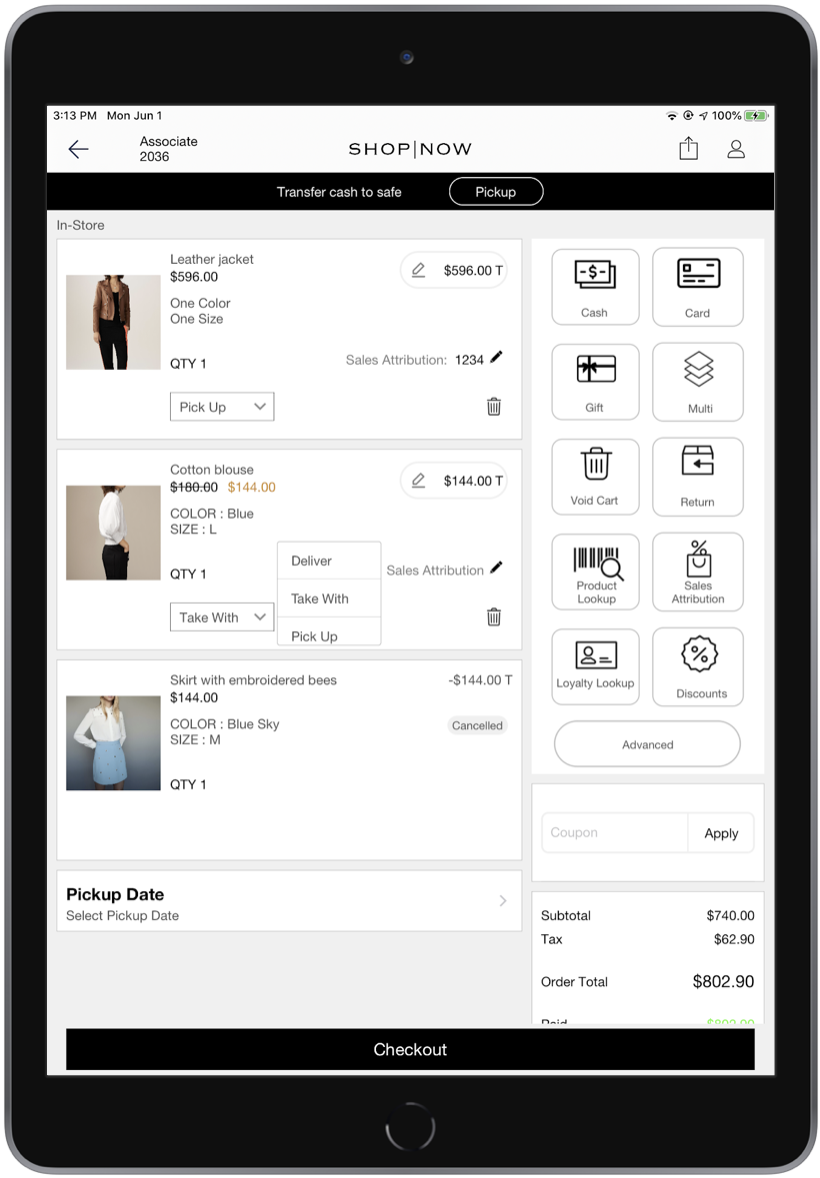Viewport: 820px width, 1178px height.
Task: Tap Wi-Fi icon in status bar
Action: 672,116
